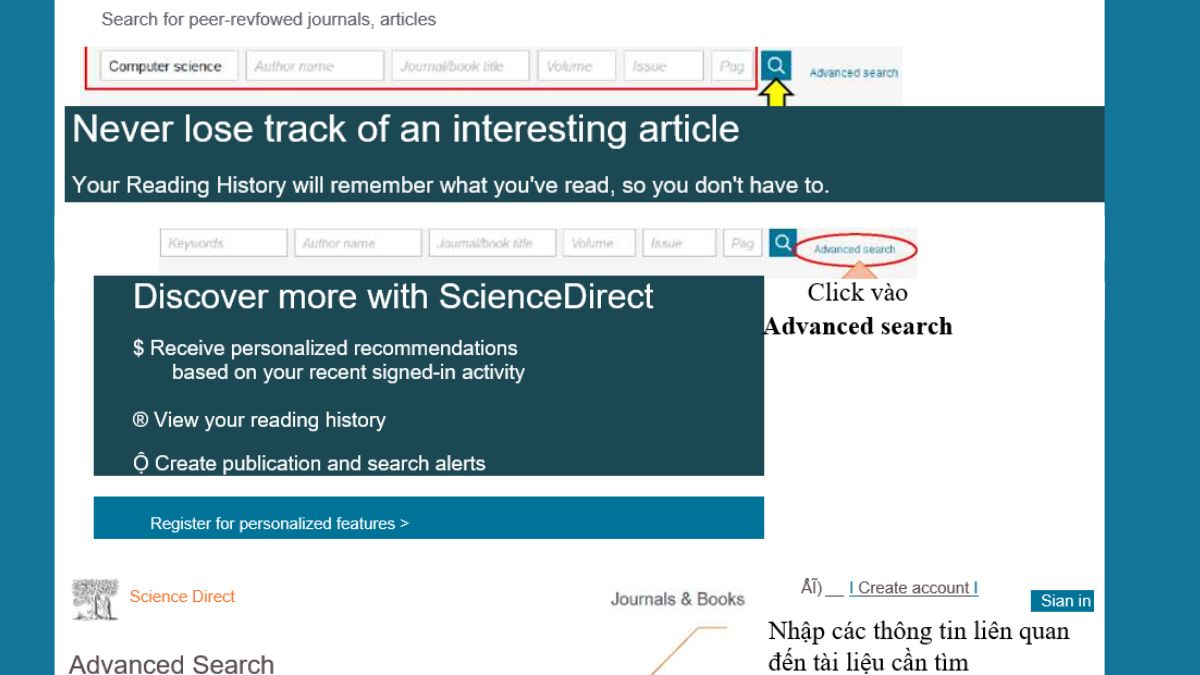This screenshot has height=675, width=1200.
Task: Click search magnifier icon in second search bar
Action: coord(782,242)
